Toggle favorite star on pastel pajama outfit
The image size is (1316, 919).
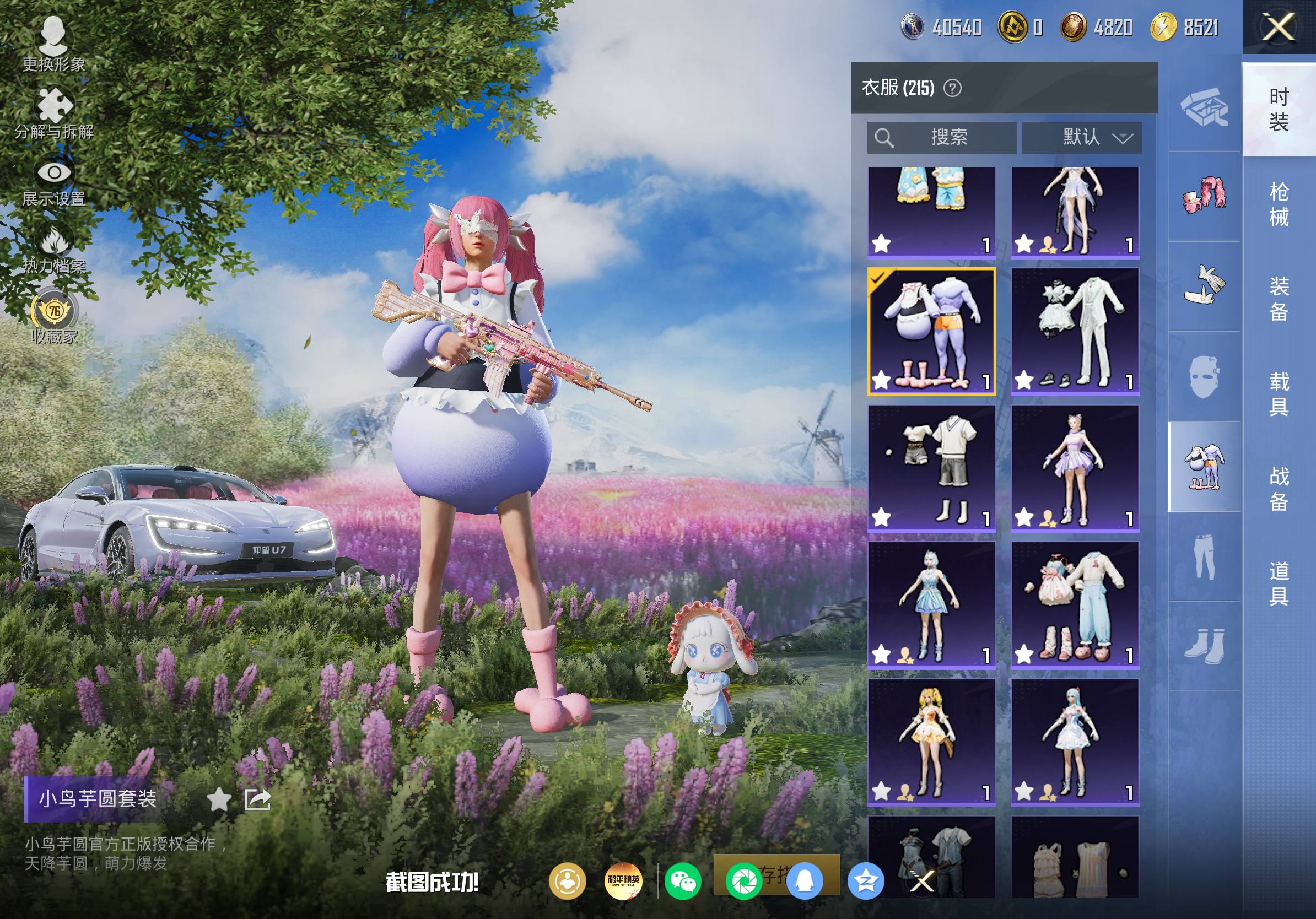click(x=1024, y=654)
